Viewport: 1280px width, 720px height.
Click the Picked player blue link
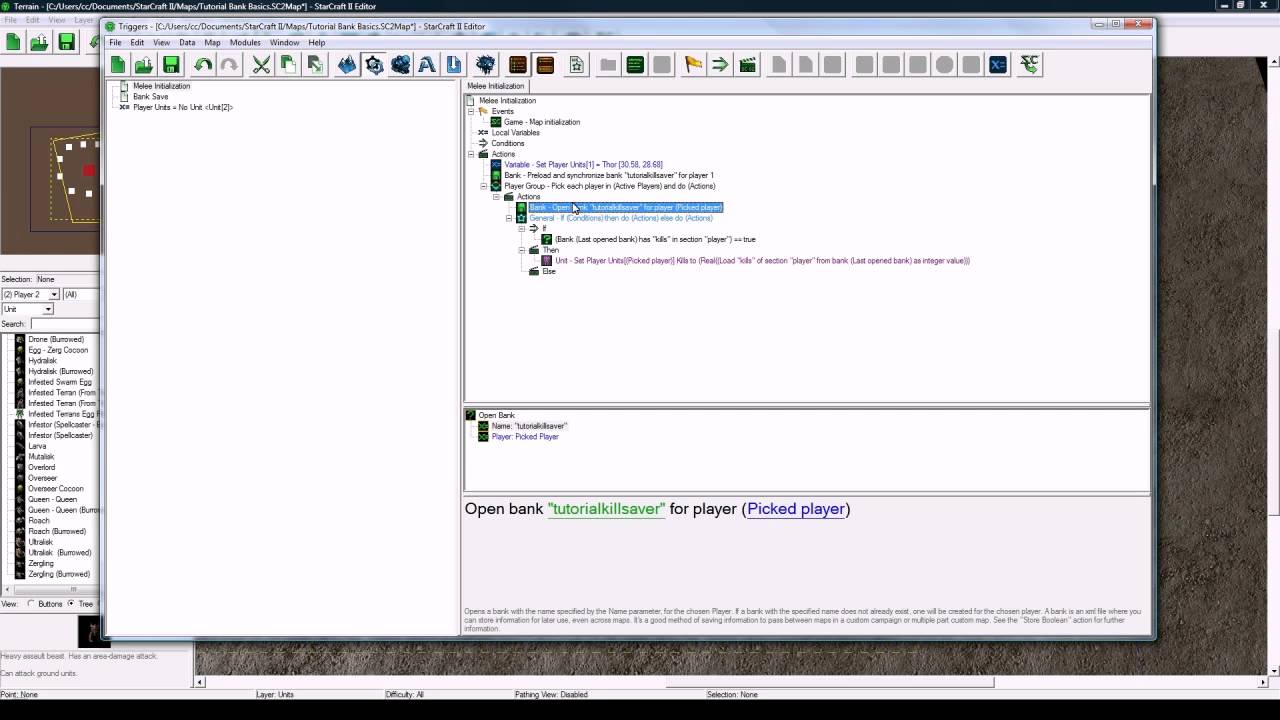[796, 509]
